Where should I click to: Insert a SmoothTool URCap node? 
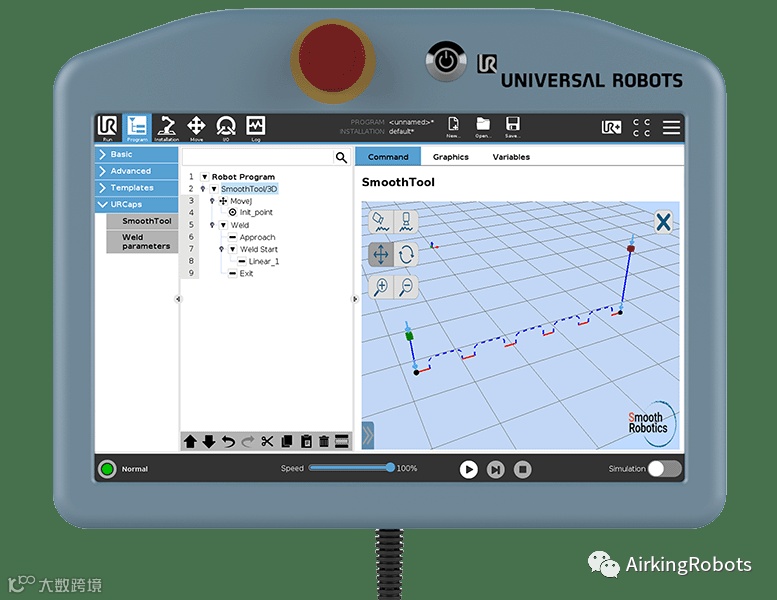point(143,221)
